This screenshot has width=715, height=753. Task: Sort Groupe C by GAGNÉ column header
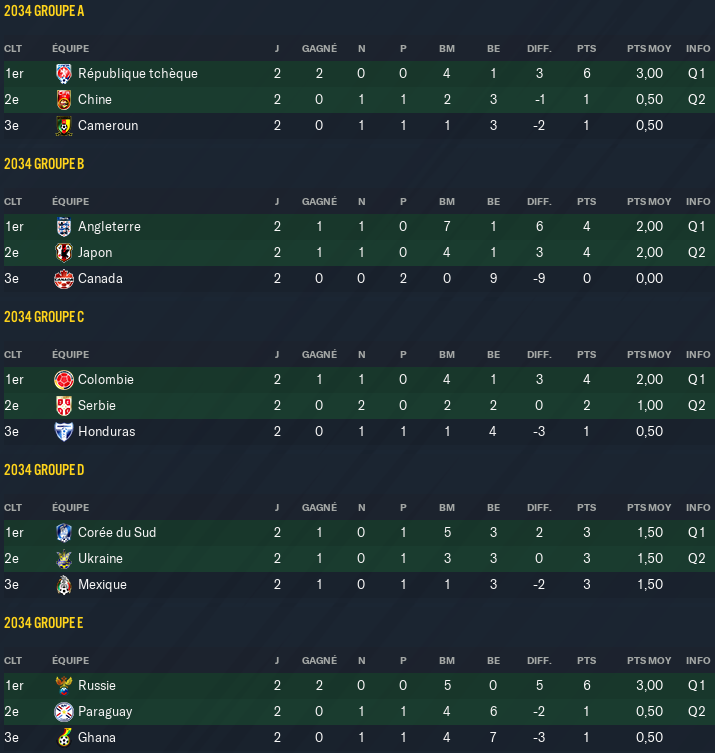319,354
